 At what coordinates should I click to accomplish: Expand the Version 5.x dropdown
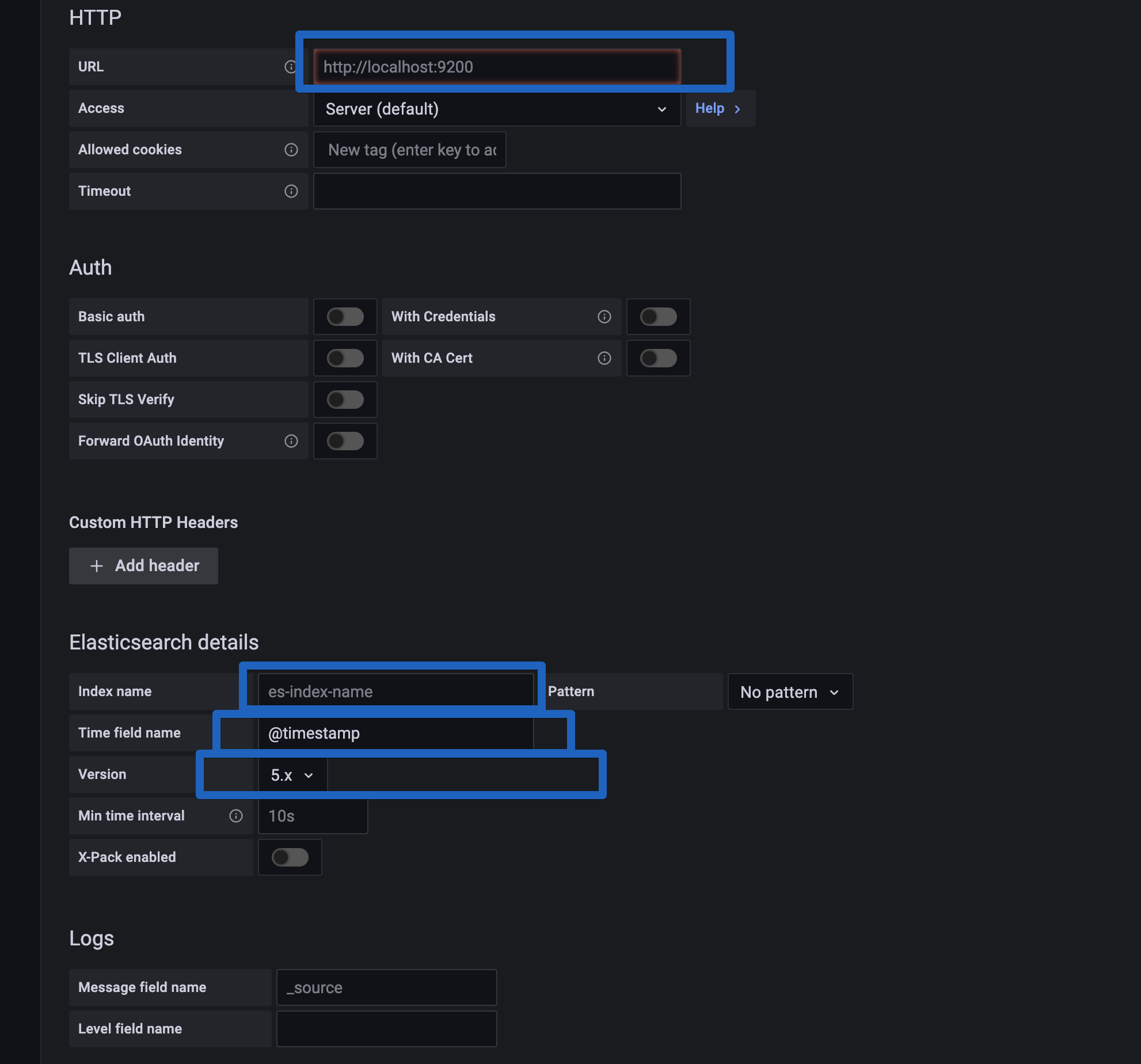(x=292, y=776)
